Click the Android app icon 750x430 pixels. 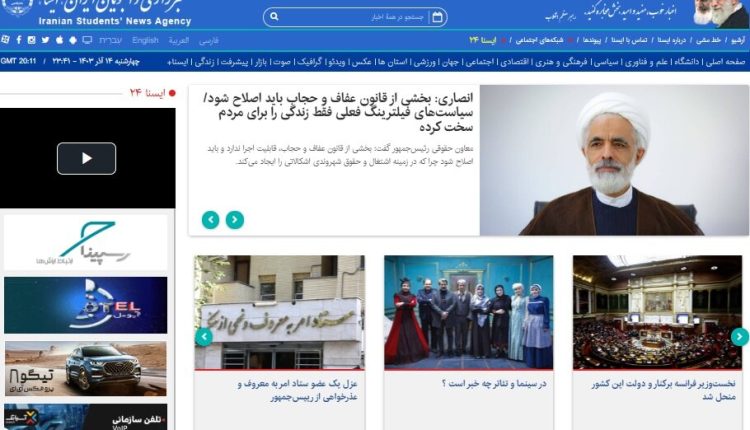[73, 40]
